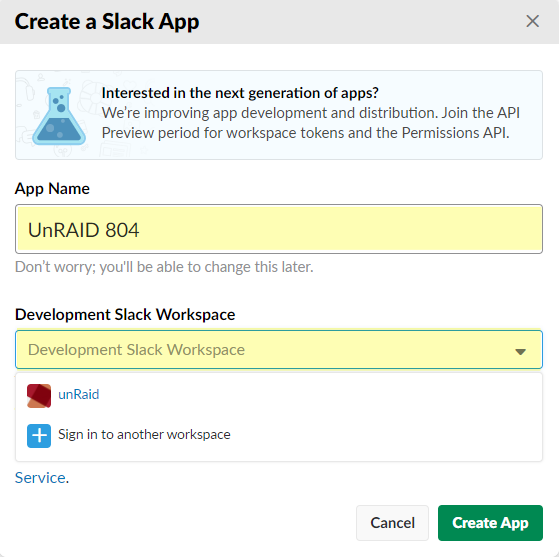Image resolution: width=559 pixels, height=557 pixels.
Task: Click the API Preview period banner text
Action: coord(311,123)
